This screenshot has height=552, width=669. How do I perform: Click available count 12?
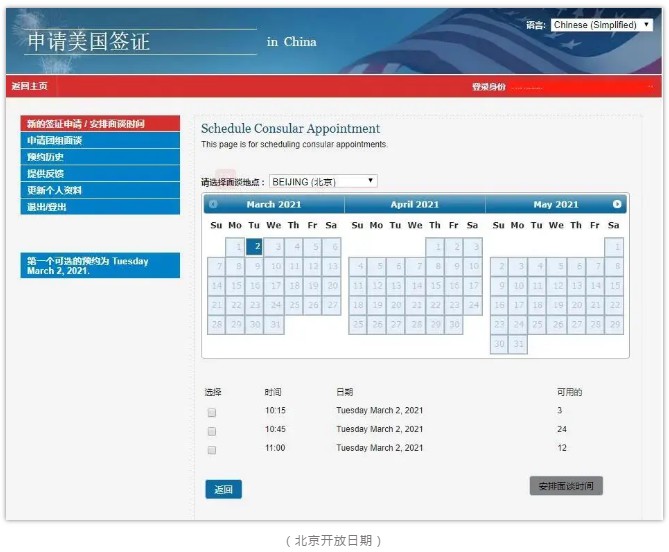coord(562,448)
